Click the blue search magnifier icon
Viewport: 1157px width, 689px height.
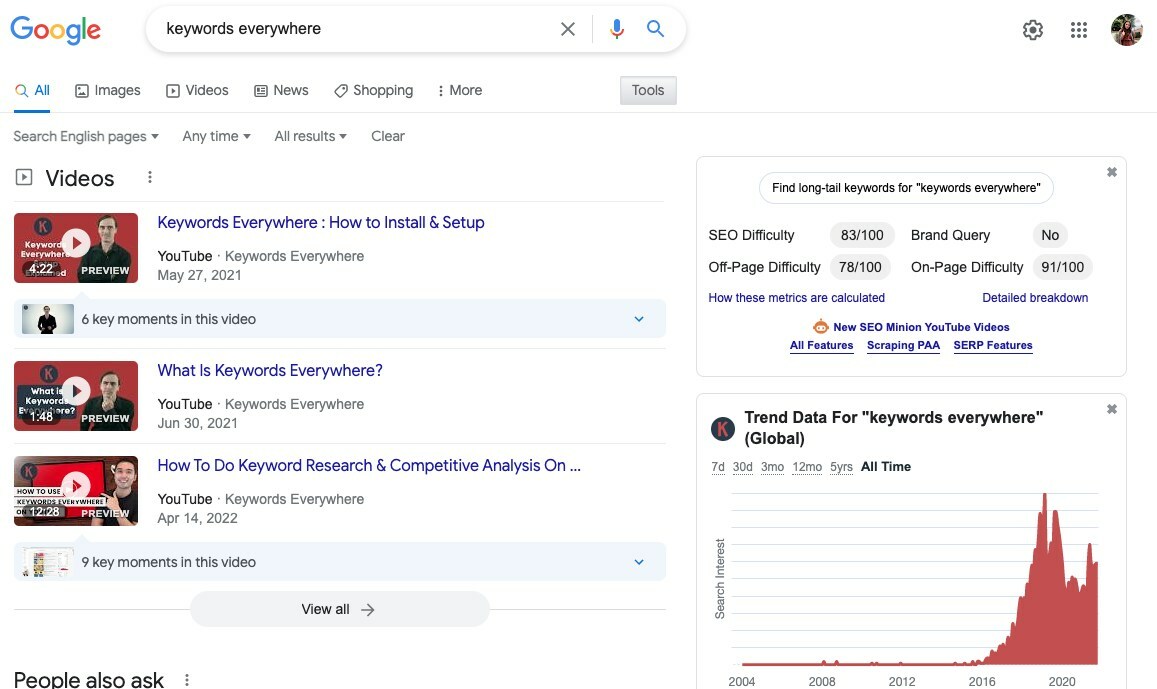pyautogui.click(x=655, y=29)
